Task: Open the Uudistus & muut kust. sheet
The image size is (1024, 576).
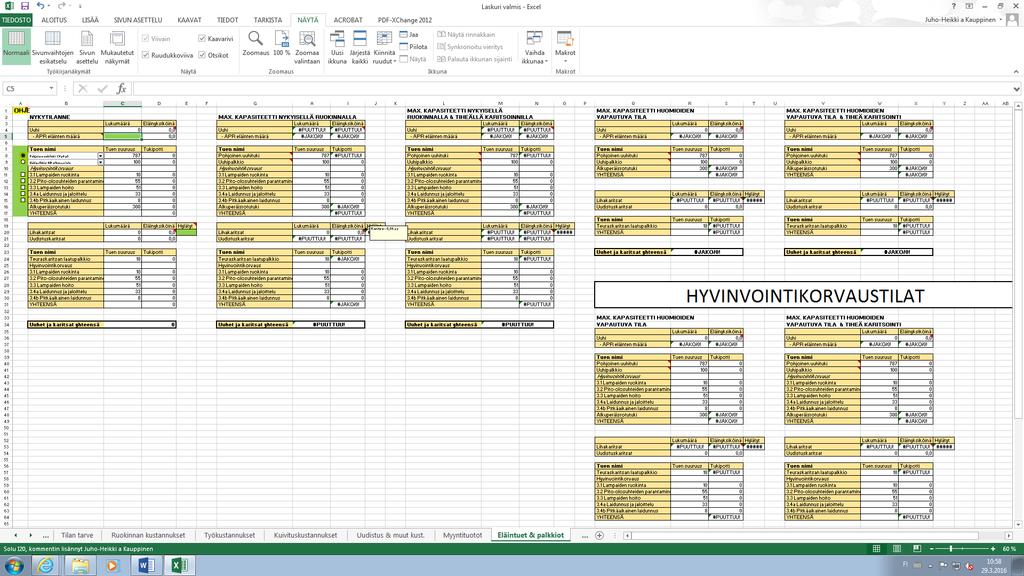Action: (391, 536)
